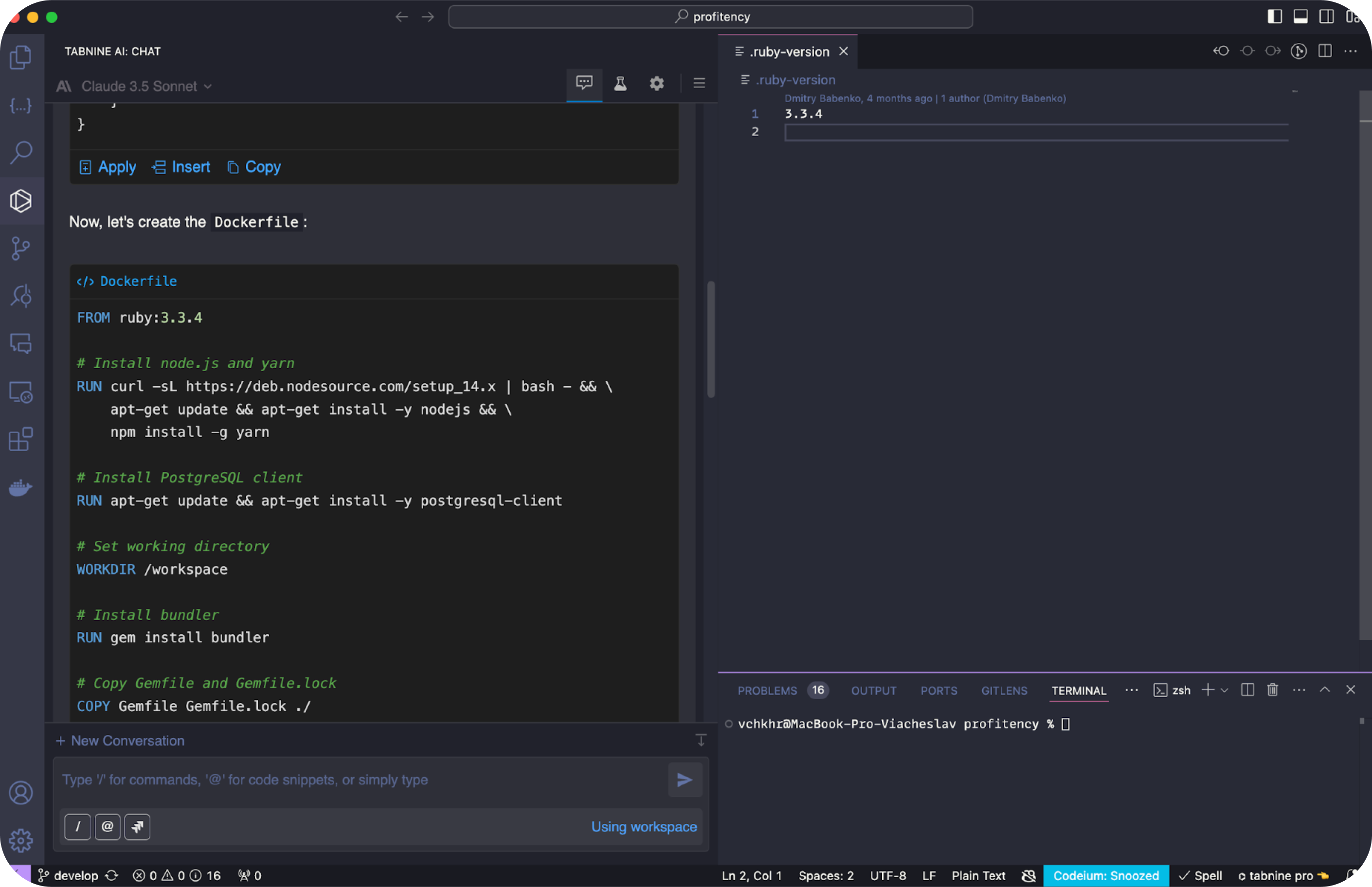This screenshot has width=1372, height=887.
Task: Open the Tabnine AI sidebar icon
Action: [x=21, y=200]
